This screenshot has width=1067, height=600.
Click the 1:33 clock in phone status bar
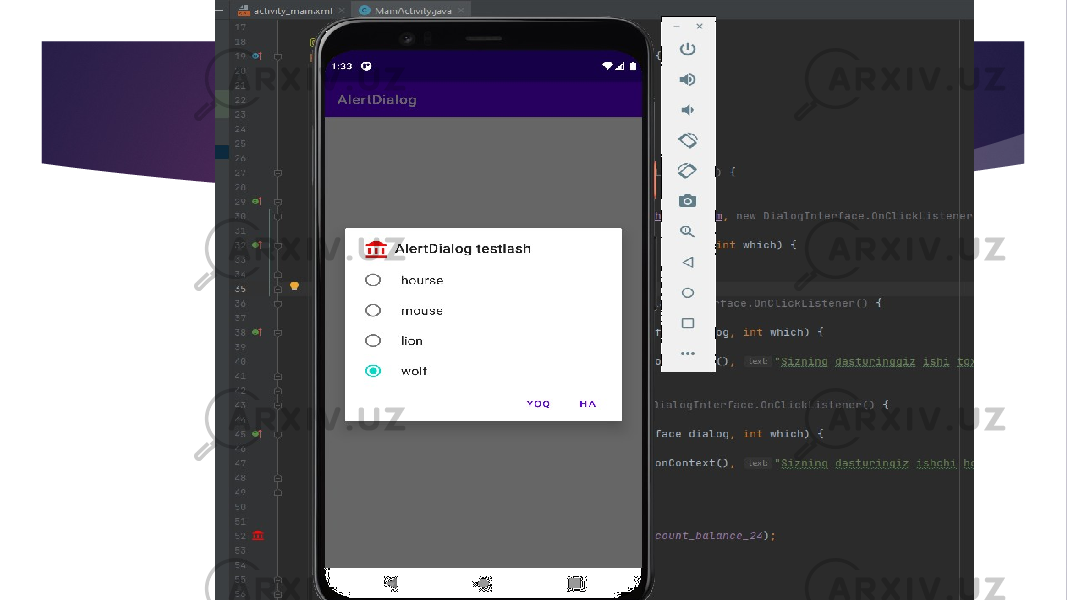[342, 66]
